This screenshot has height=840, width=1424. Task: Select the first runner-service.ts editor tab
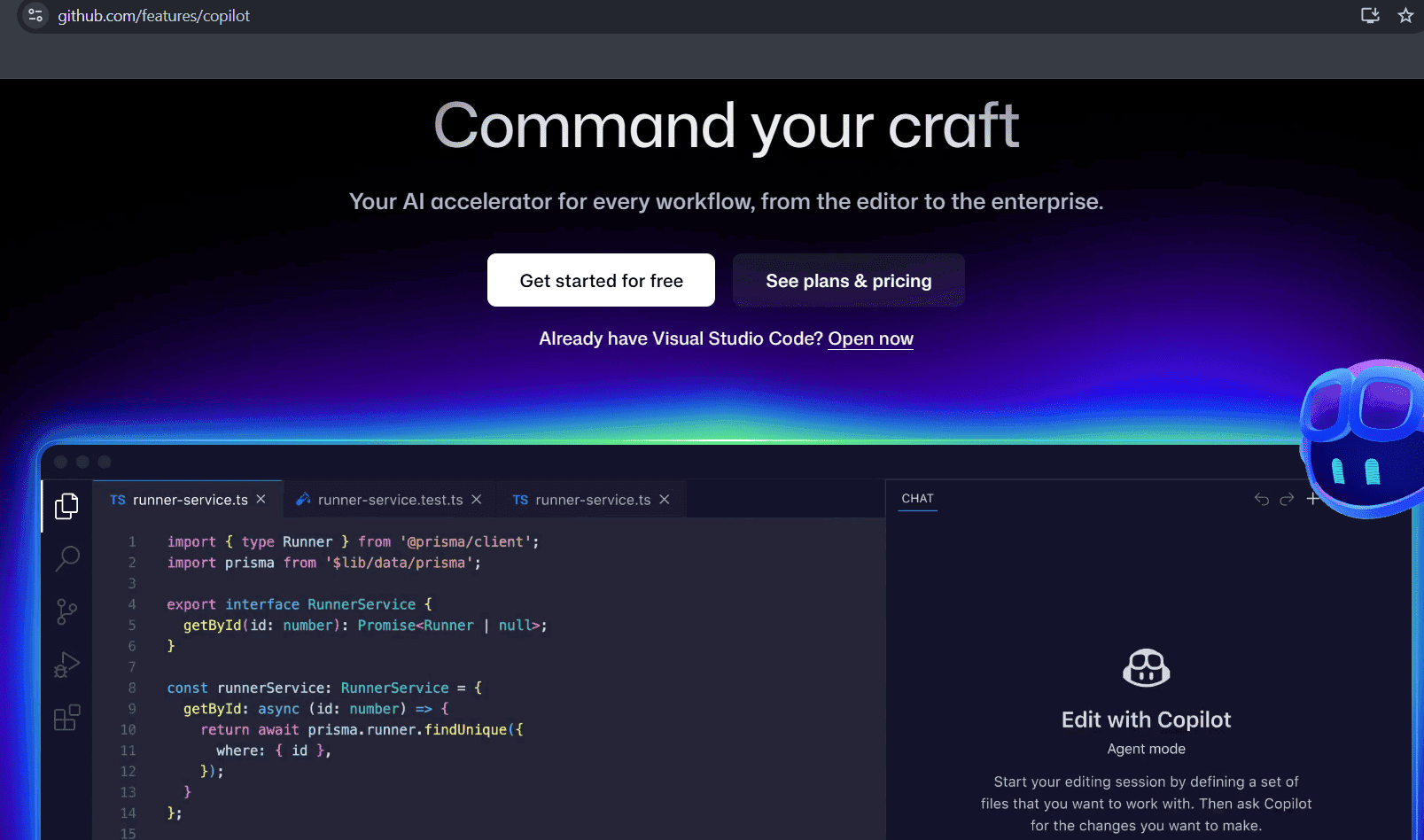188,500
